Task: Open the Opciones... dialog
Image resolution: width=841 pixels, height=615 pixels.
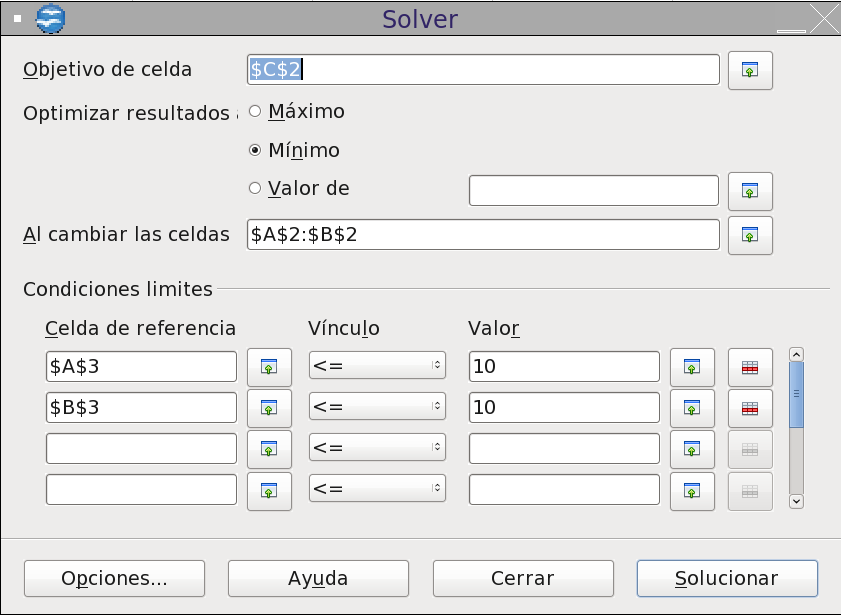Action: (114, 578)
